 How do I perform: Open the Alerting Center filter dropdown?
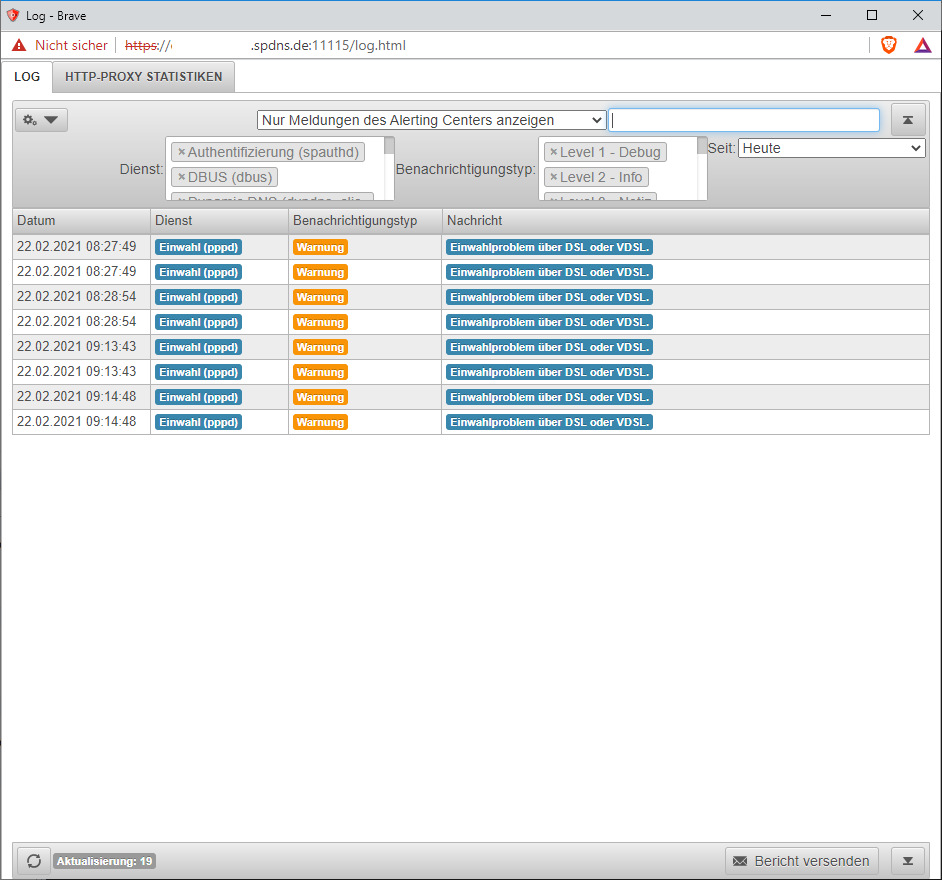point(431,120)
